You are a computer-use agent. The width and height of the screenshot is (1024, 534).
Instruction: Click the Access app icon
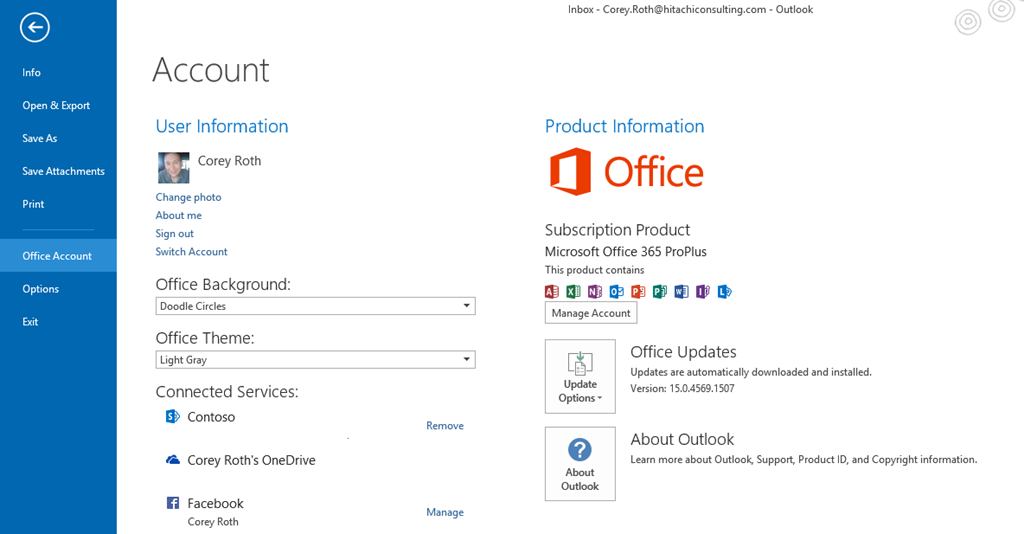[x=552, y=292]
